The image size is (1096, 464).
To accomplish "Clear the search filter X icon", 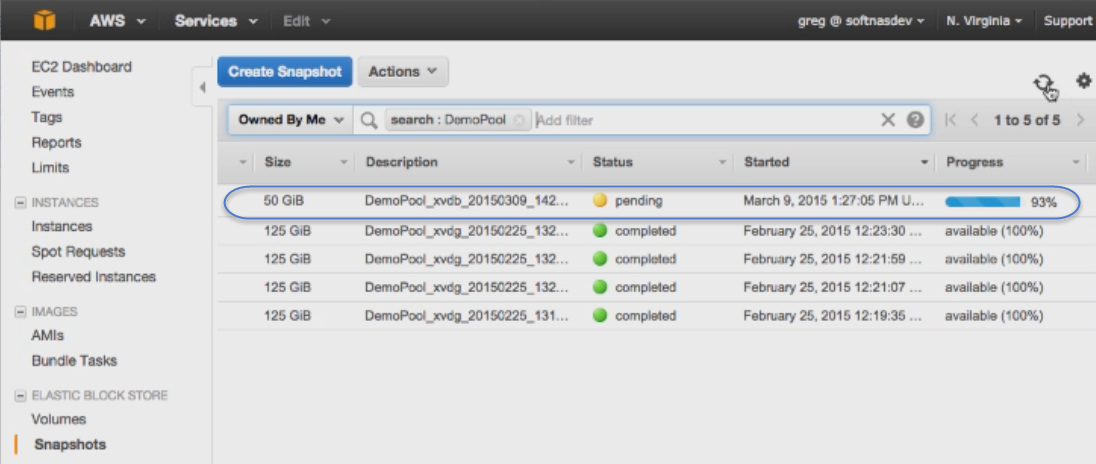I will [888, 120].
